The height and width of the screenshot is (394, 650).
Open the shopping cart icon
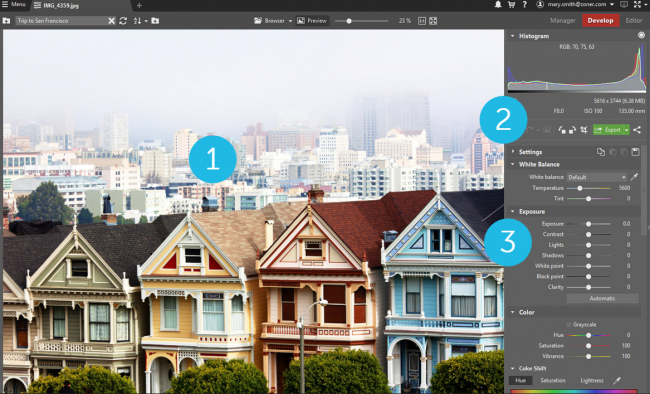click(x=512, y=5)
